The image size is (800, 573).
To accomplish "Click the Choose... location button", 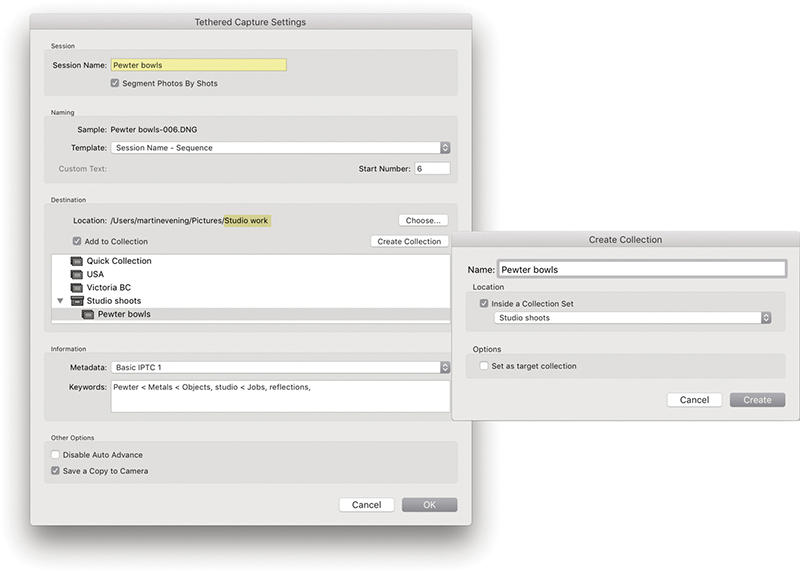I will [423, 220].
